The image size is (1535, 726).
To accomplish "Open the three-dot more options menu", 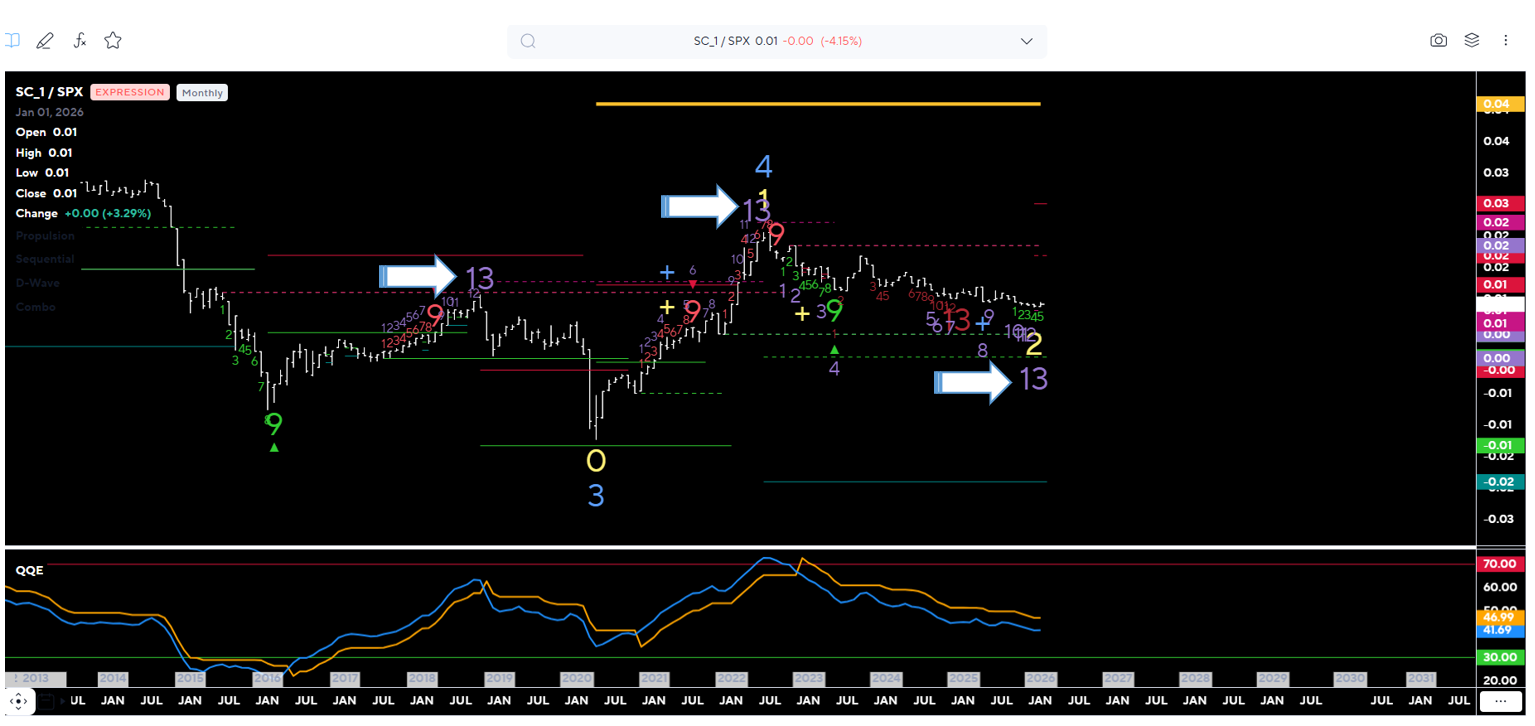I will [1506, 41].
